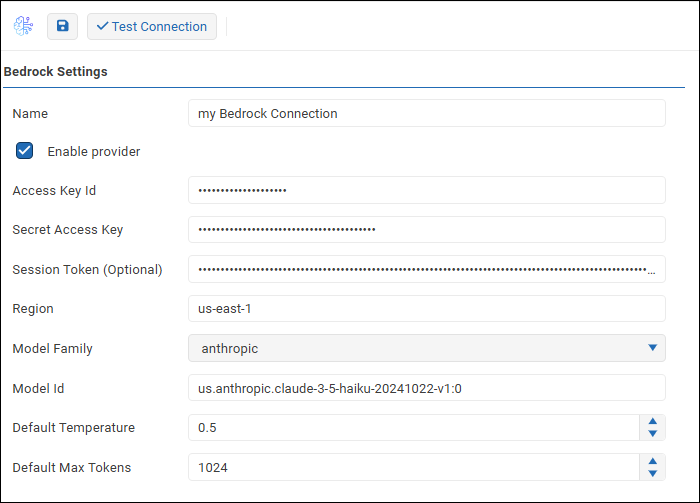
Task: Click into the Access Key Id field
Action: point(426,190)
